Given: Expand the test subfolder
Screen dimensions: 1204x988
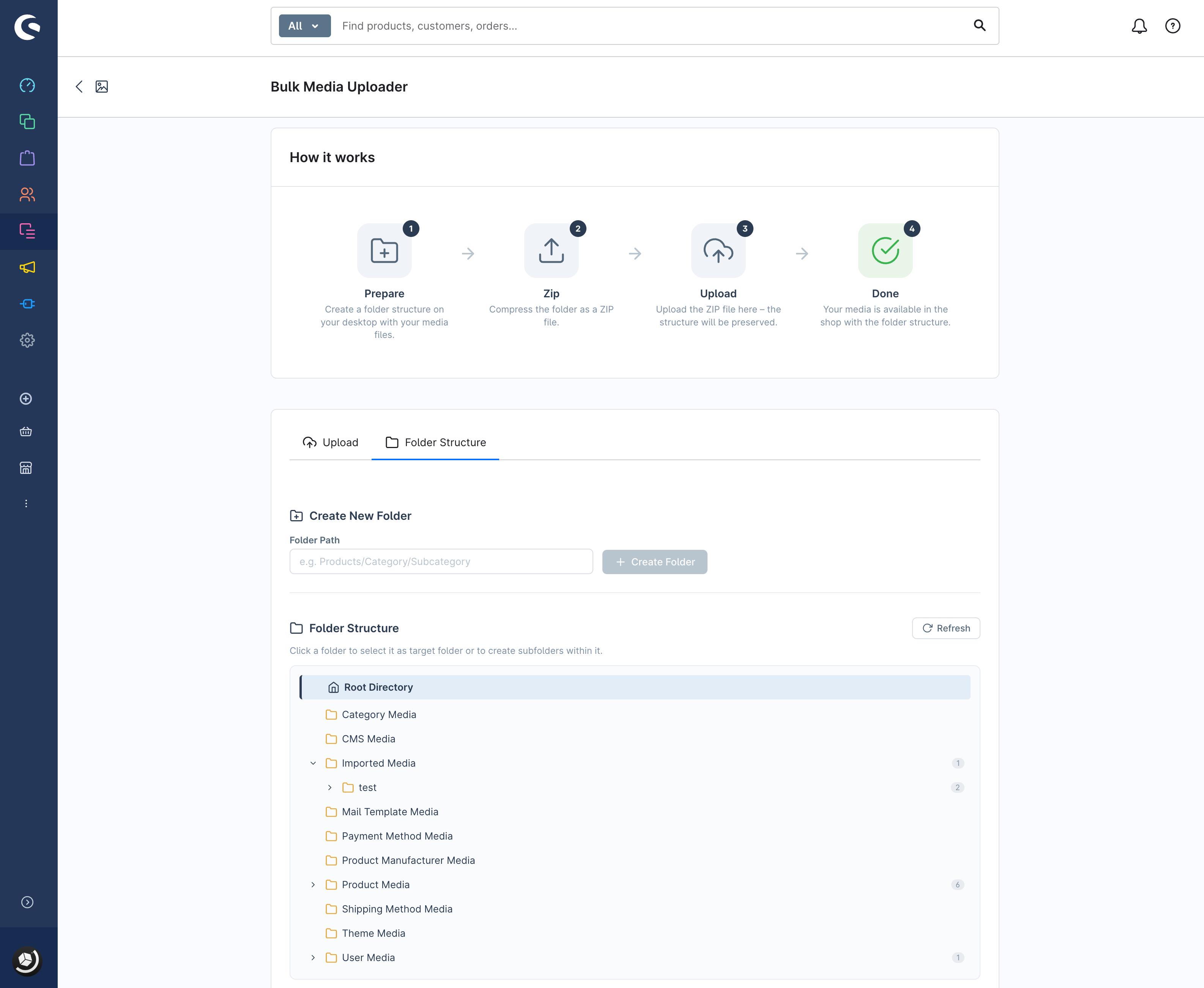Looking at the screenshot, I should [330, 788].
